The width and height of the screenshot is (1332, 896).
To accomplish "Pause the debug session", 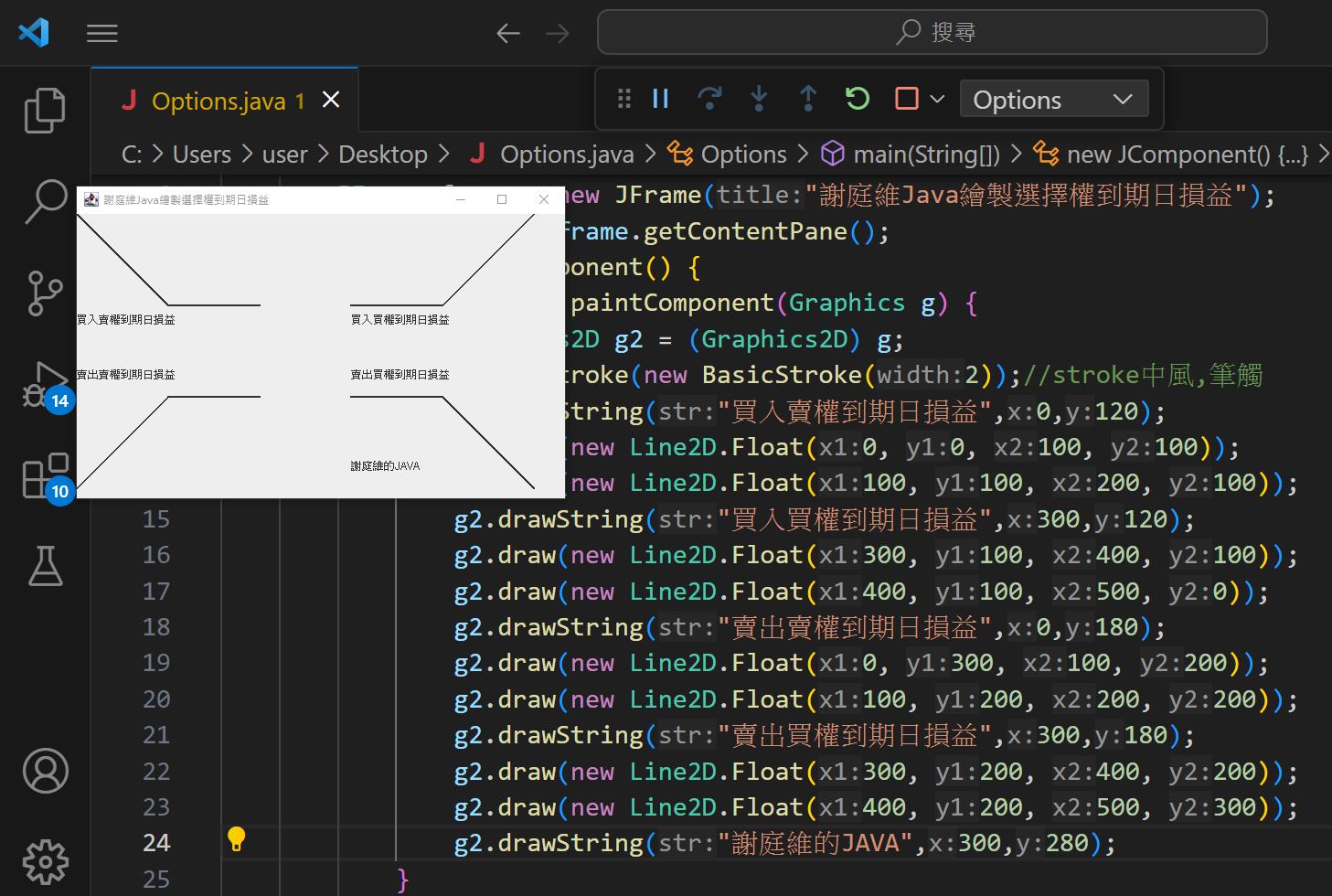I will click(x=661, y=99).
